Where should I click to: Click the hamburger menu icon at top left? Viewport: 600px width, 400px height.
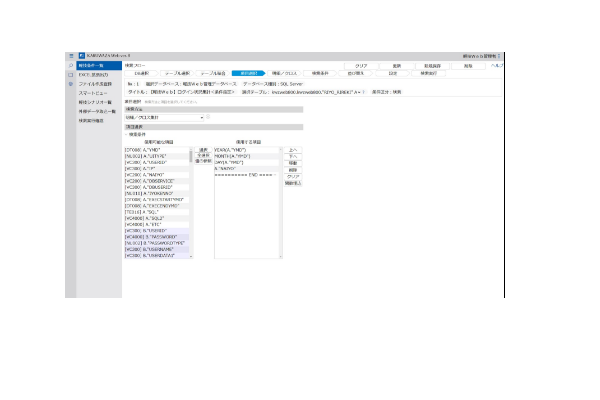(70, 56)
